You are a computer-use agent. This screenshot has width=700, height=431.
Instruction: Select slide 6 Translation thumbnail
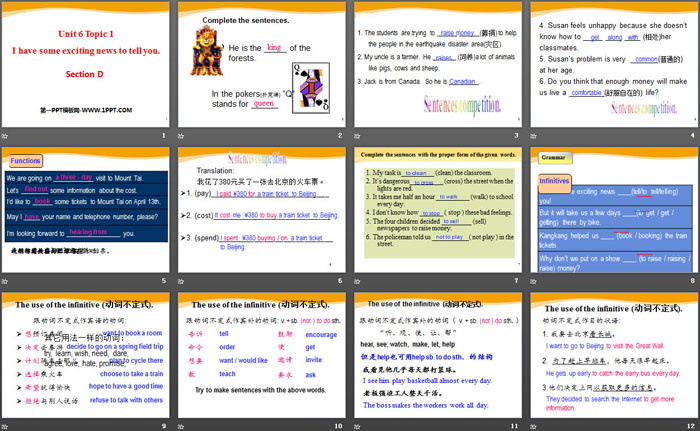coord(262,210)
